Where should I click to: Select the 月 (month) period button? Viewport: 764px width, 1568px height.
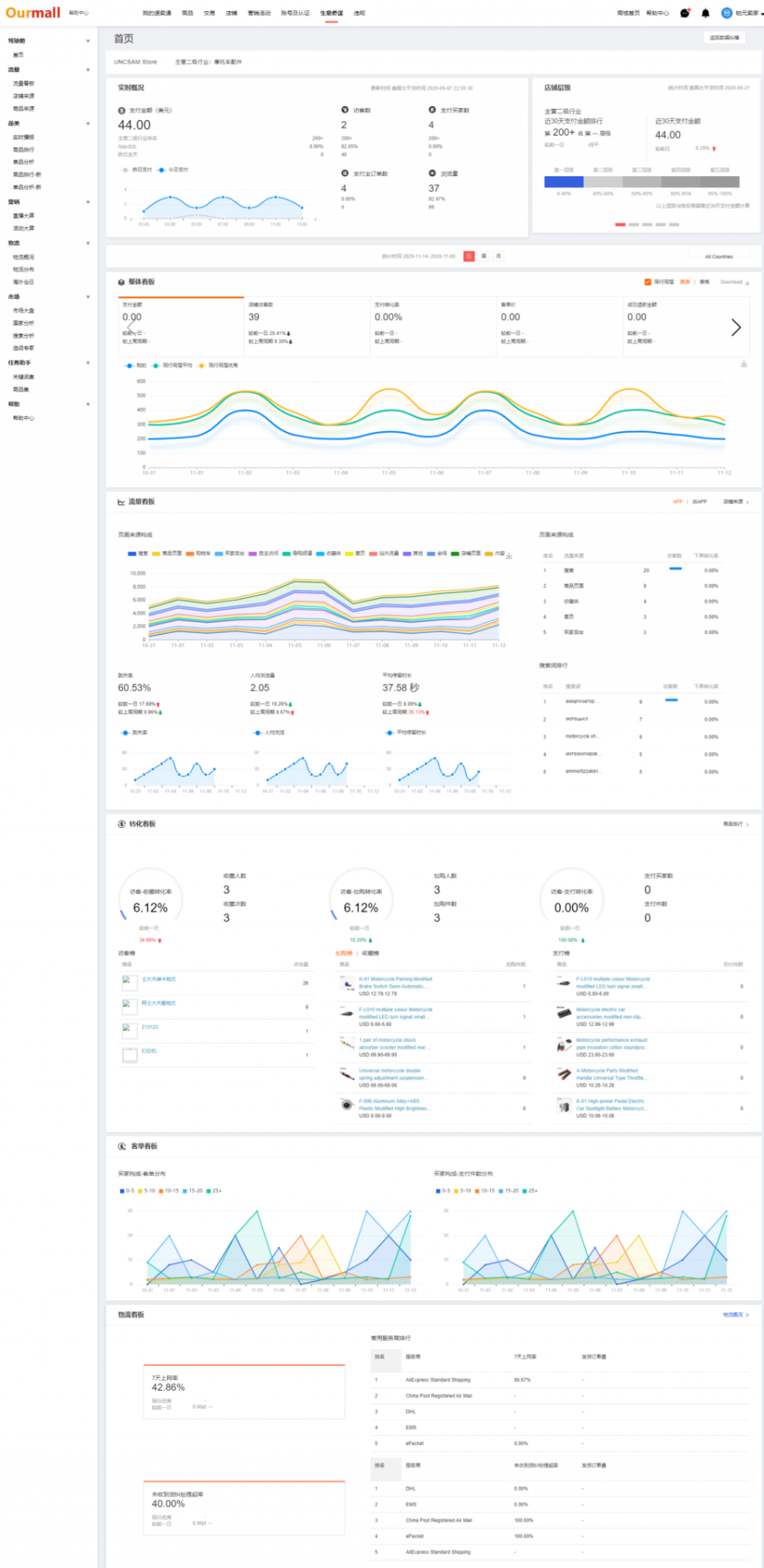coord(498,256)
